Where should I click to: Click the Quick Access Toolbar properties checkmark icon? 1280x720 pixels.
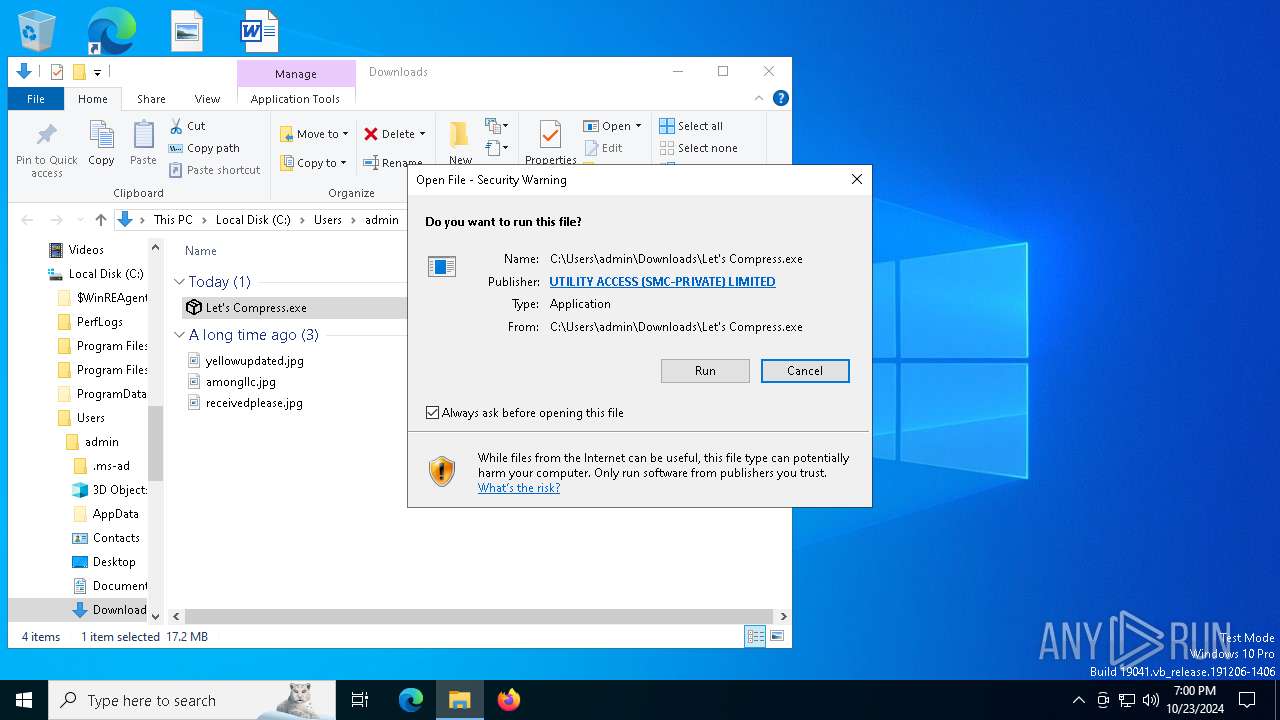57,72
